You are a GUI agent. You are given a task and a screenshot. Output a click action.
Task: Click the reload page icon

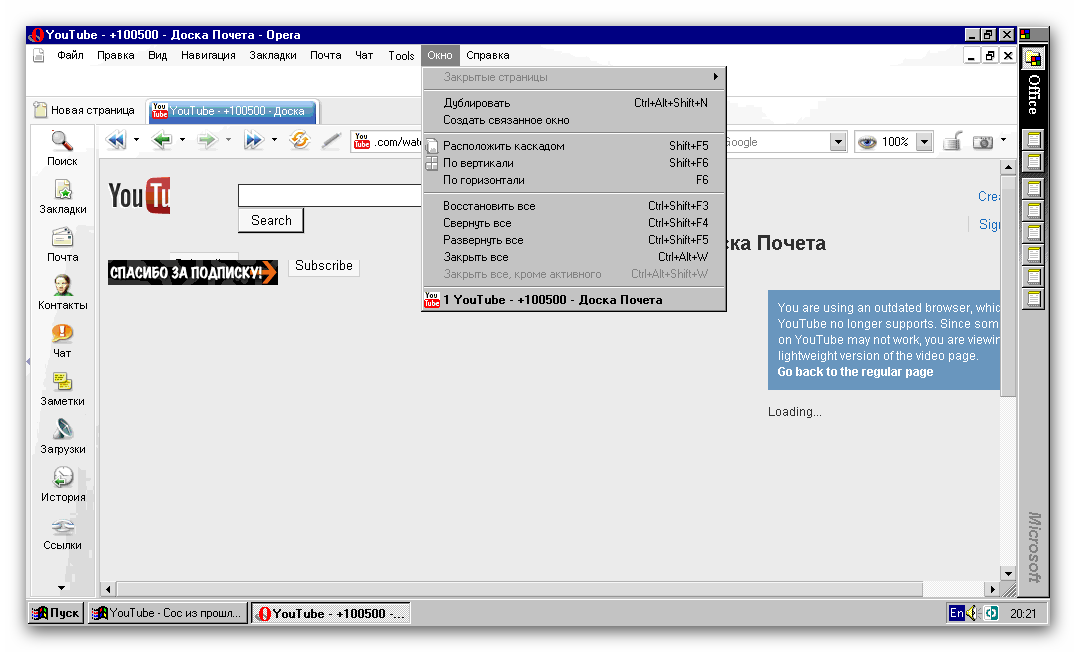(x=299, y=141)
